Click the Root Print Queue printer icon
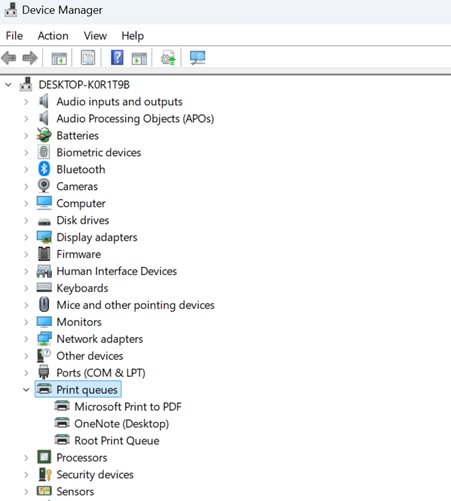This screenshot has width=451, height=501. [62, 440]
